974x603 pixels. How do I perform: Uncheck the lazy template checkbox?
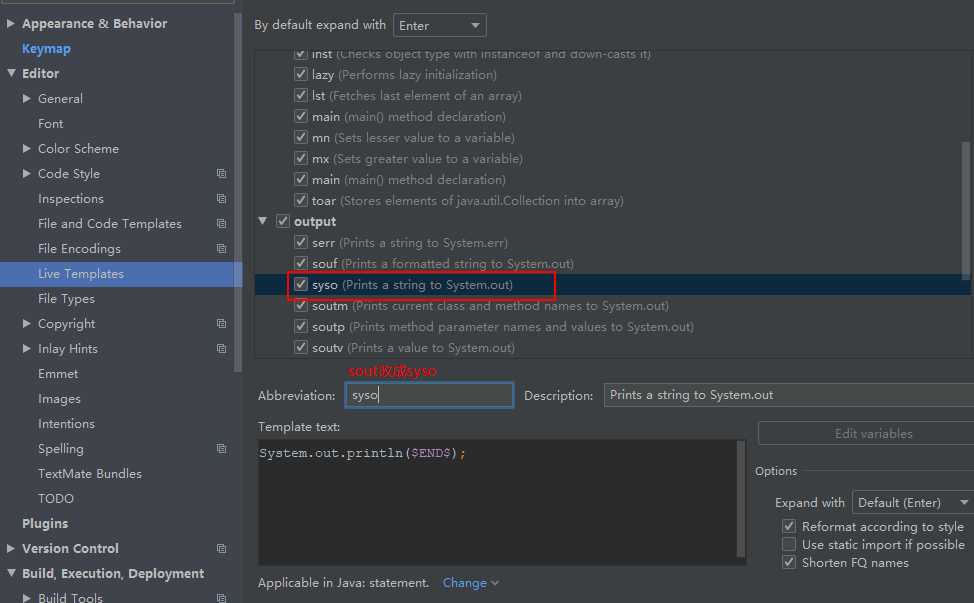click(301, 75)
